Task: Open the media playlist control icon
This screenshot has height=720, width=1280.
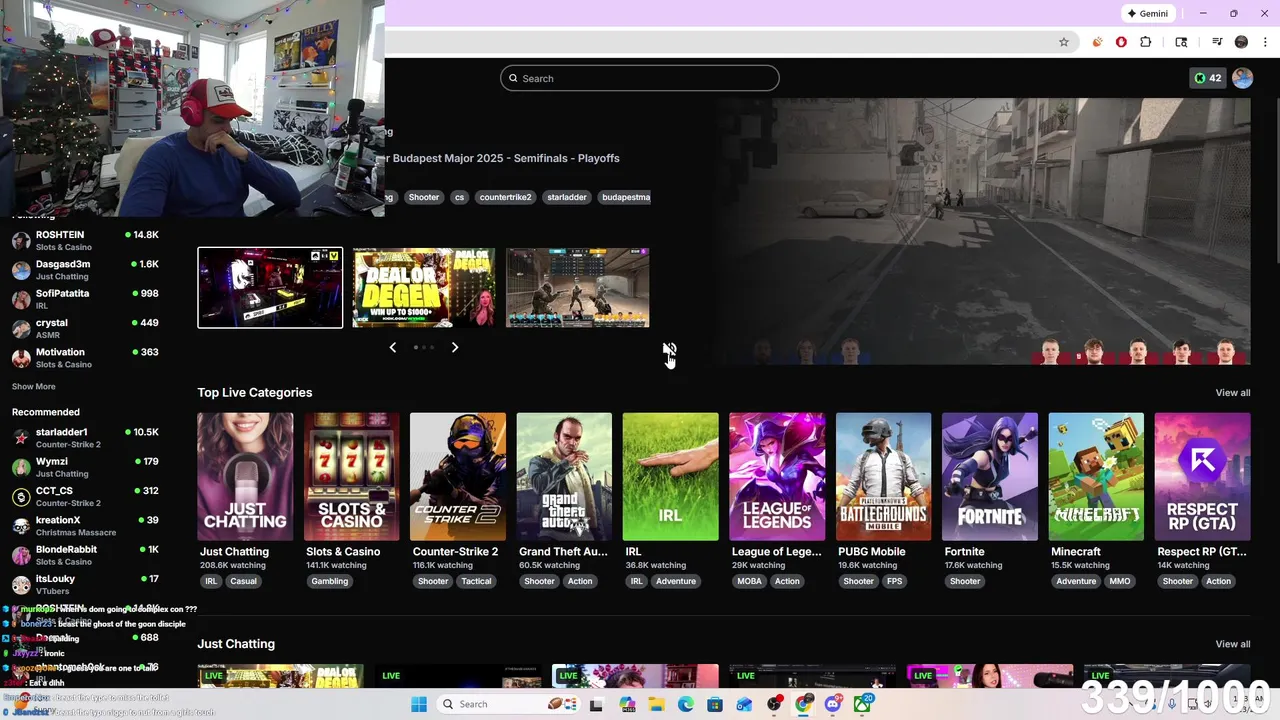Action: pyautogui.click(x=1217, y=42)
